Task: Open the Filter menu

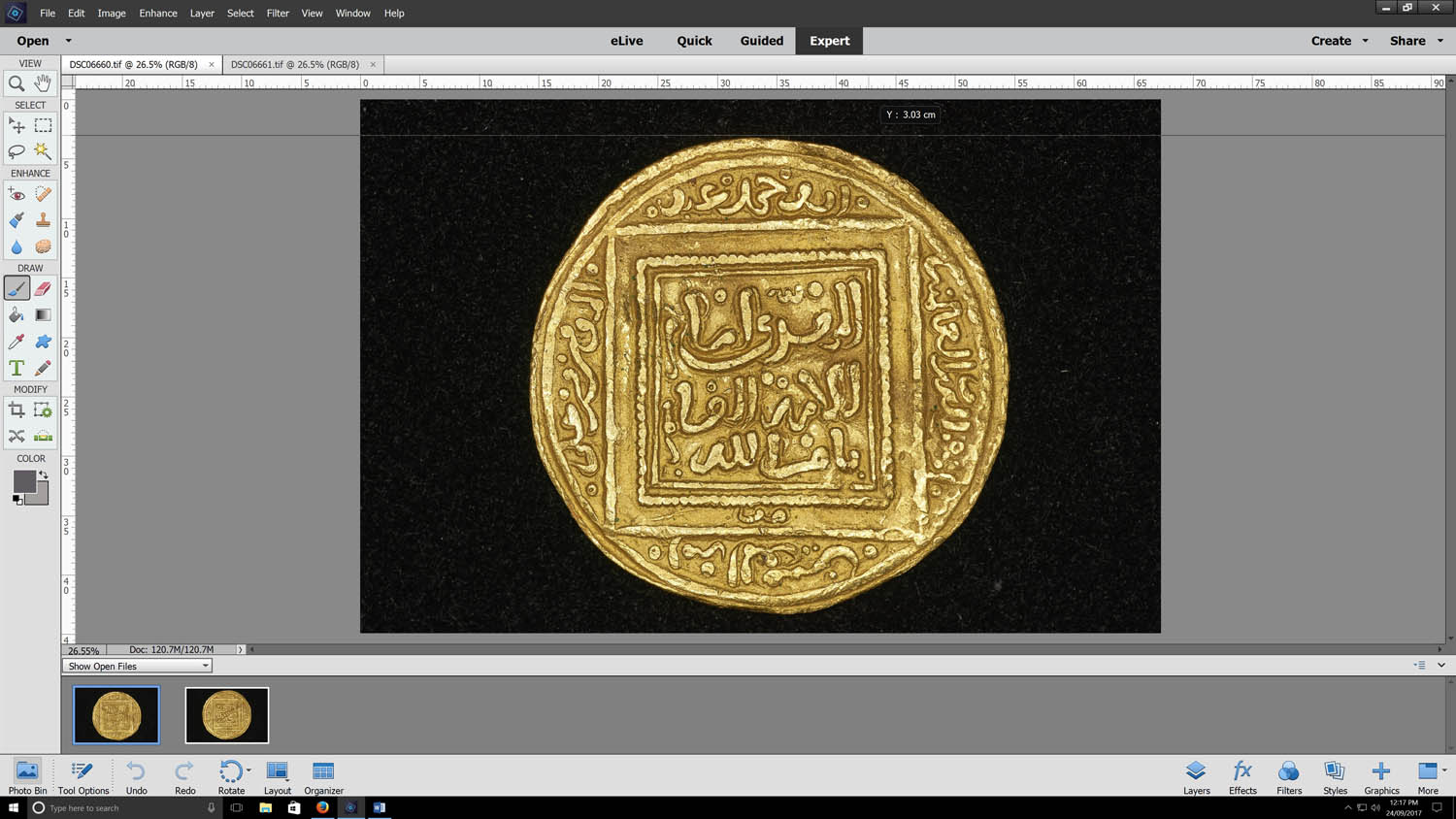Action: pos(278,13)
